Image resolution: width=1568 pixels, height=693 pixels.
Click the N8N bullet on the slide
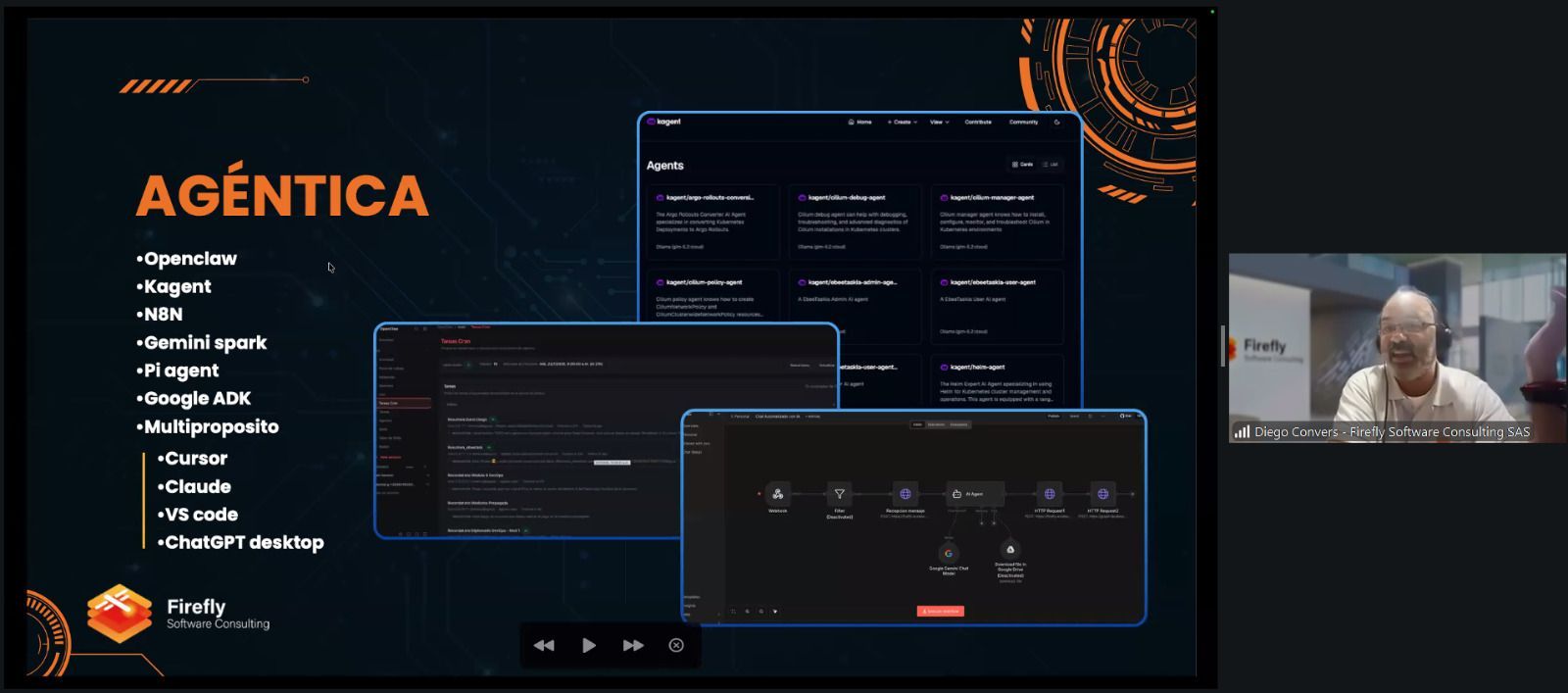(159, 314)
